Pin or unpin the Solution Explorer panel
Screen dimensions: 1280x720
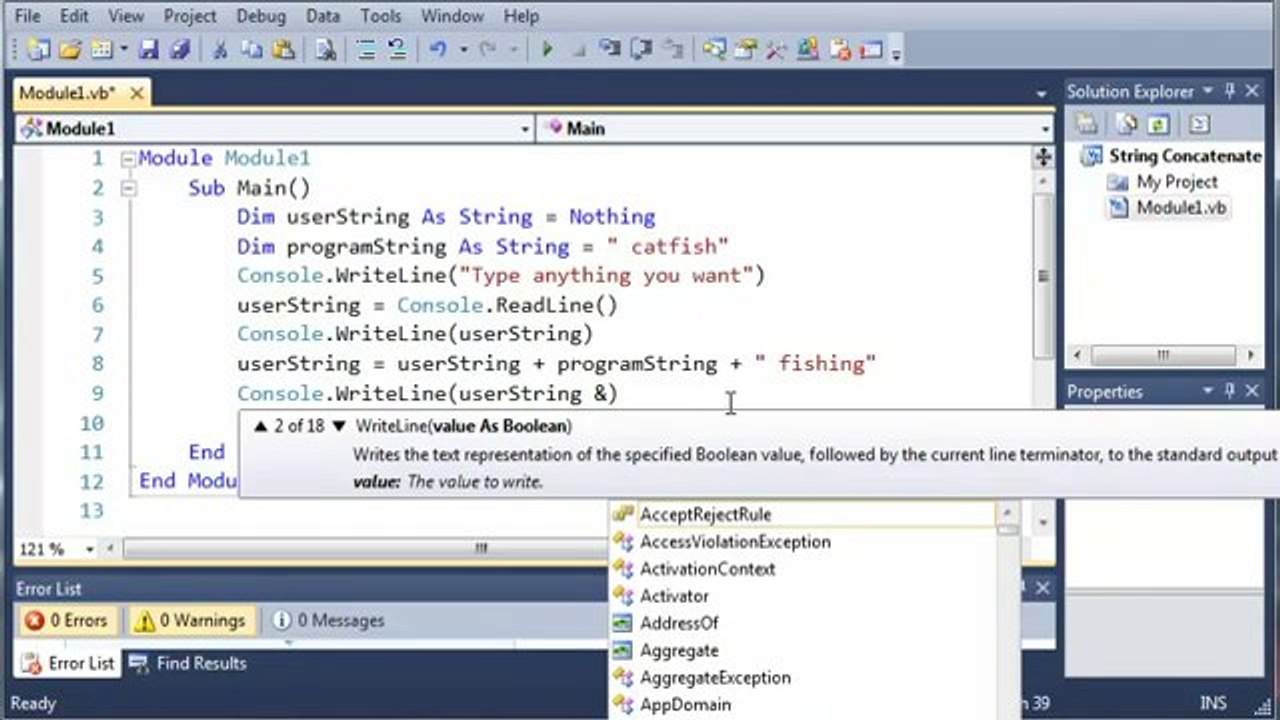[1231, 91]
